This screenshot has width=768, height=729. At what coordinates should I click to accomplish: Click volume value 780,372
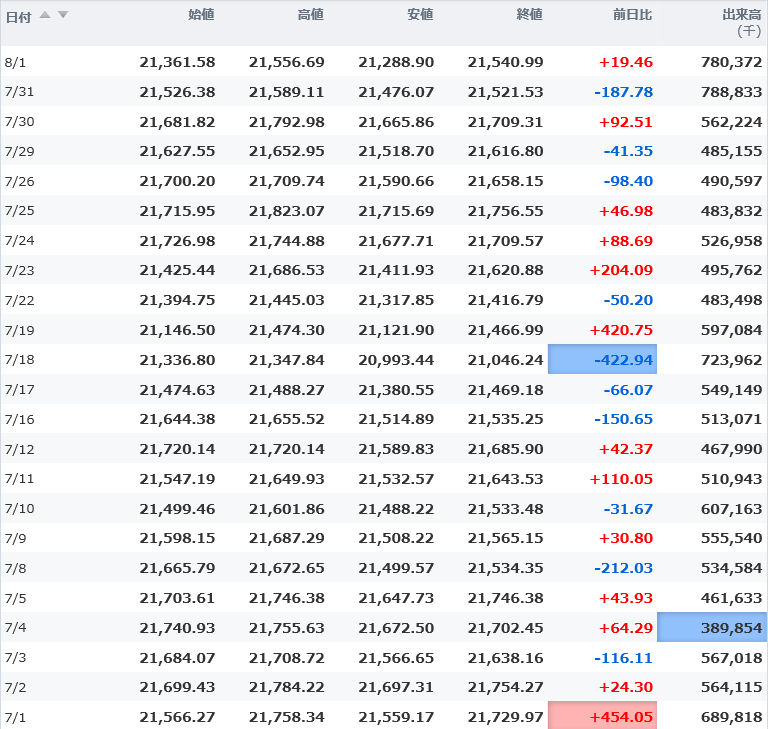point(732,62)
